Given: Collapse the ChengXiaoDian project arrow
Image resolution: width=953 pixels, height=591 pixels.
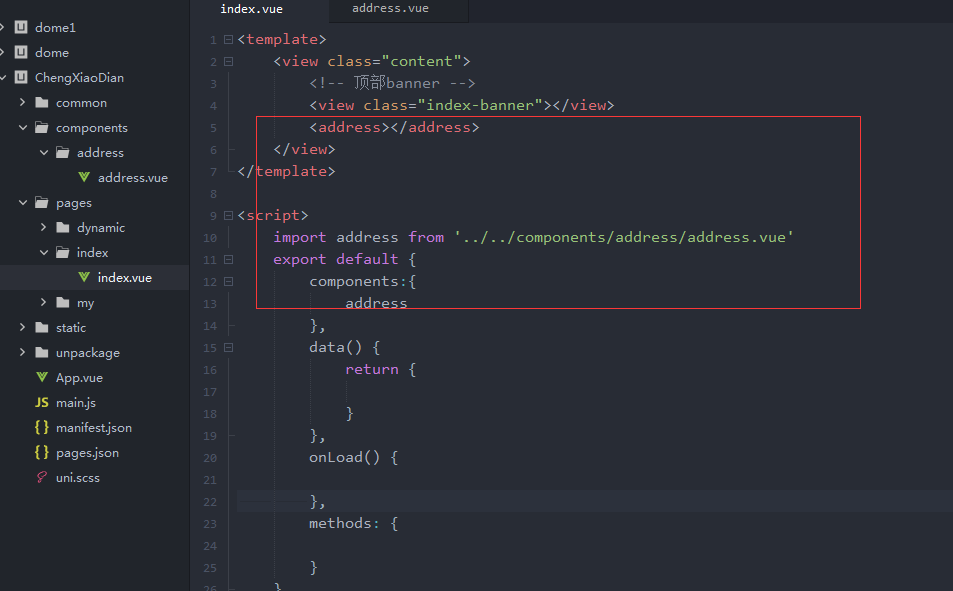Looking at the screenshot, I should tap(3, 77).
